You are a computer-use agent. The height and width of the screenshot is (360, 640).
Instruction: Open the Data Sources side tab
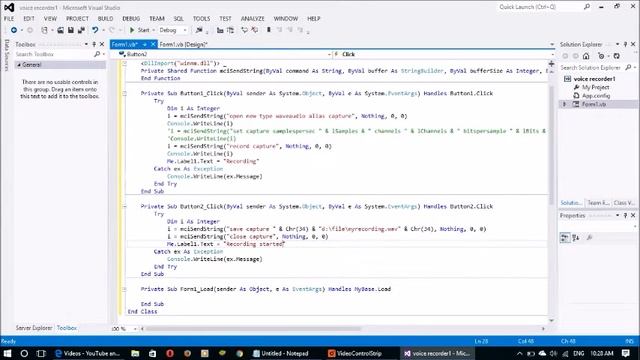(7, 55)
